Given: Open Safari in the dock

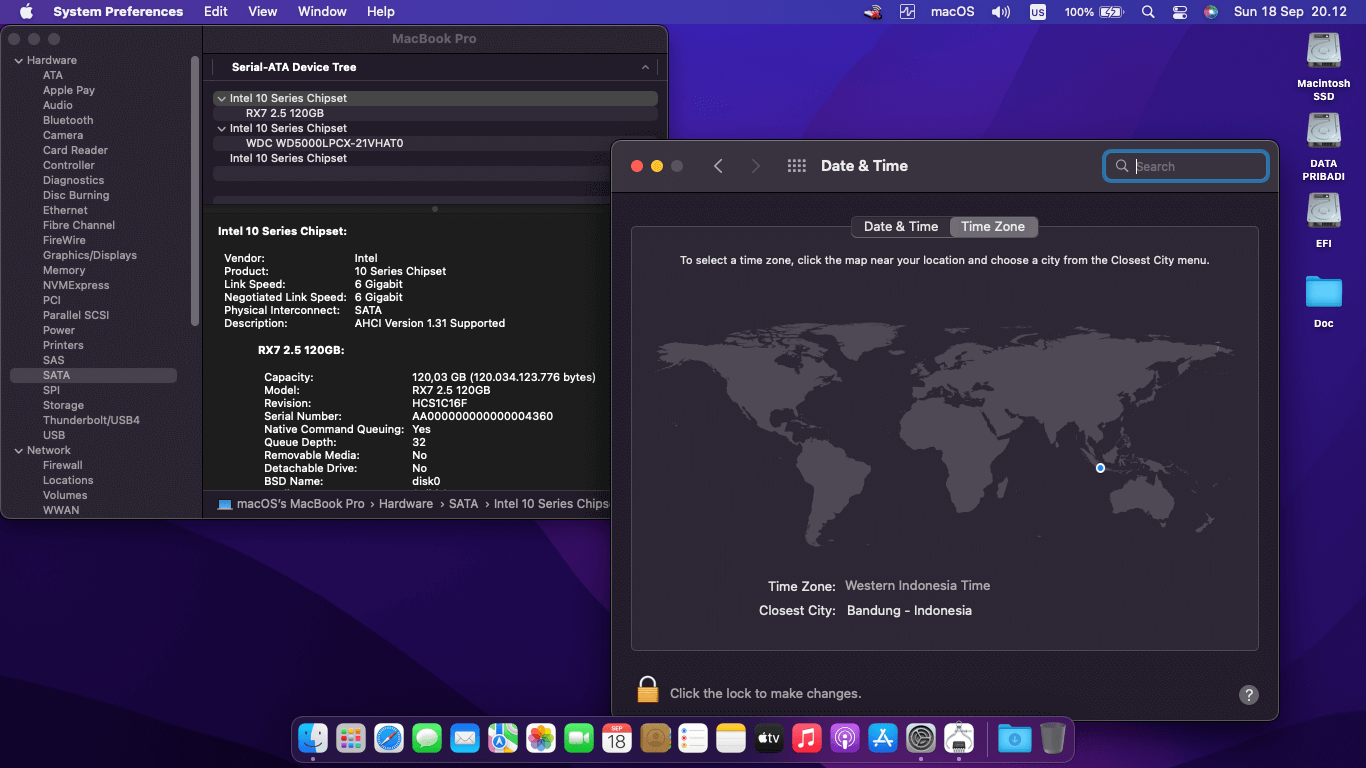Looking at the screenshot, I should (x=389, y=739).
